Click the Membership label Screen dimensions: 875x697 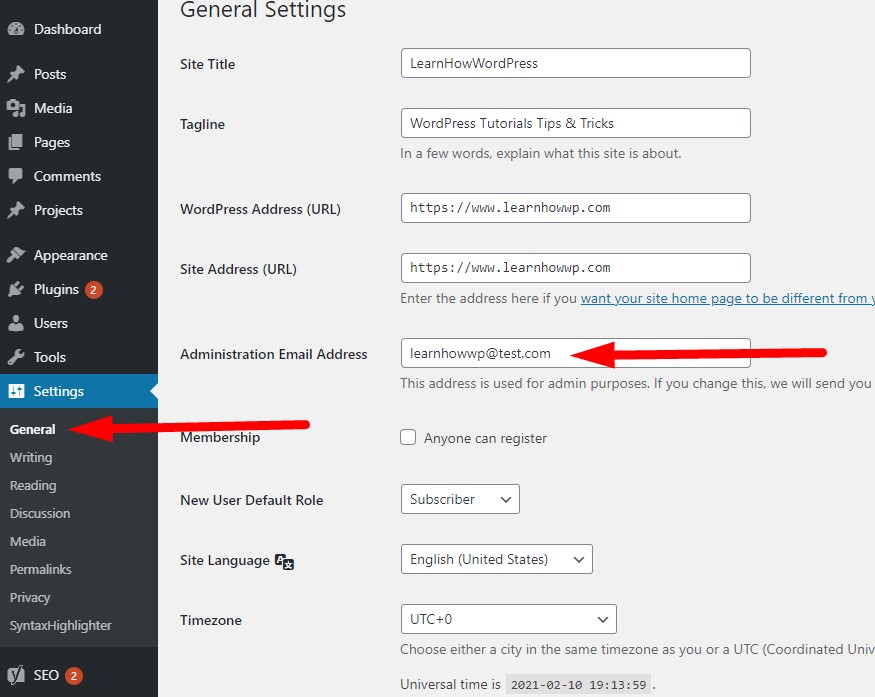click(x=220, y=437)
